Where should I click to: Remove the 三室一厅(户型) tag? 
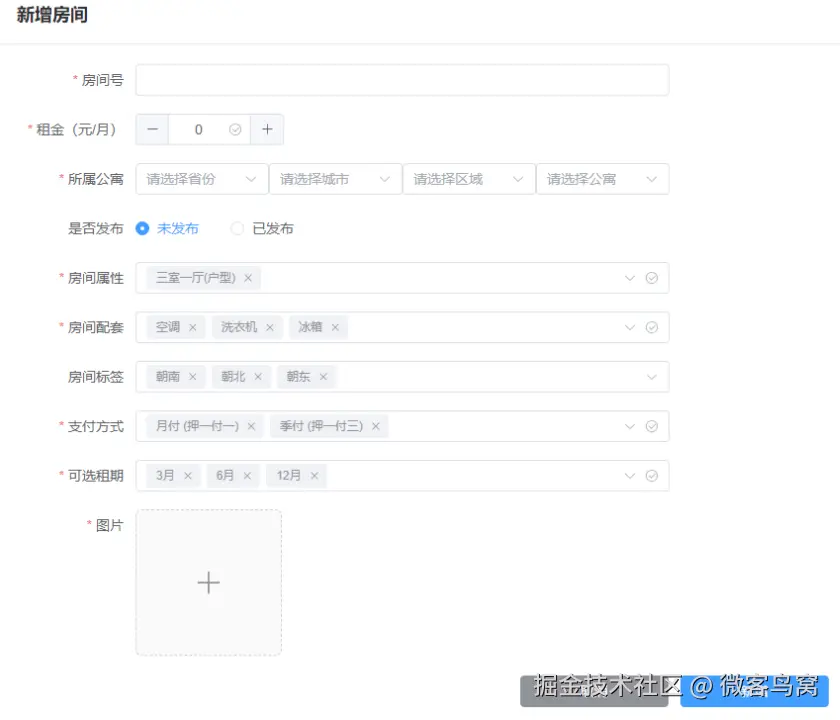click(x=248, y=278)
